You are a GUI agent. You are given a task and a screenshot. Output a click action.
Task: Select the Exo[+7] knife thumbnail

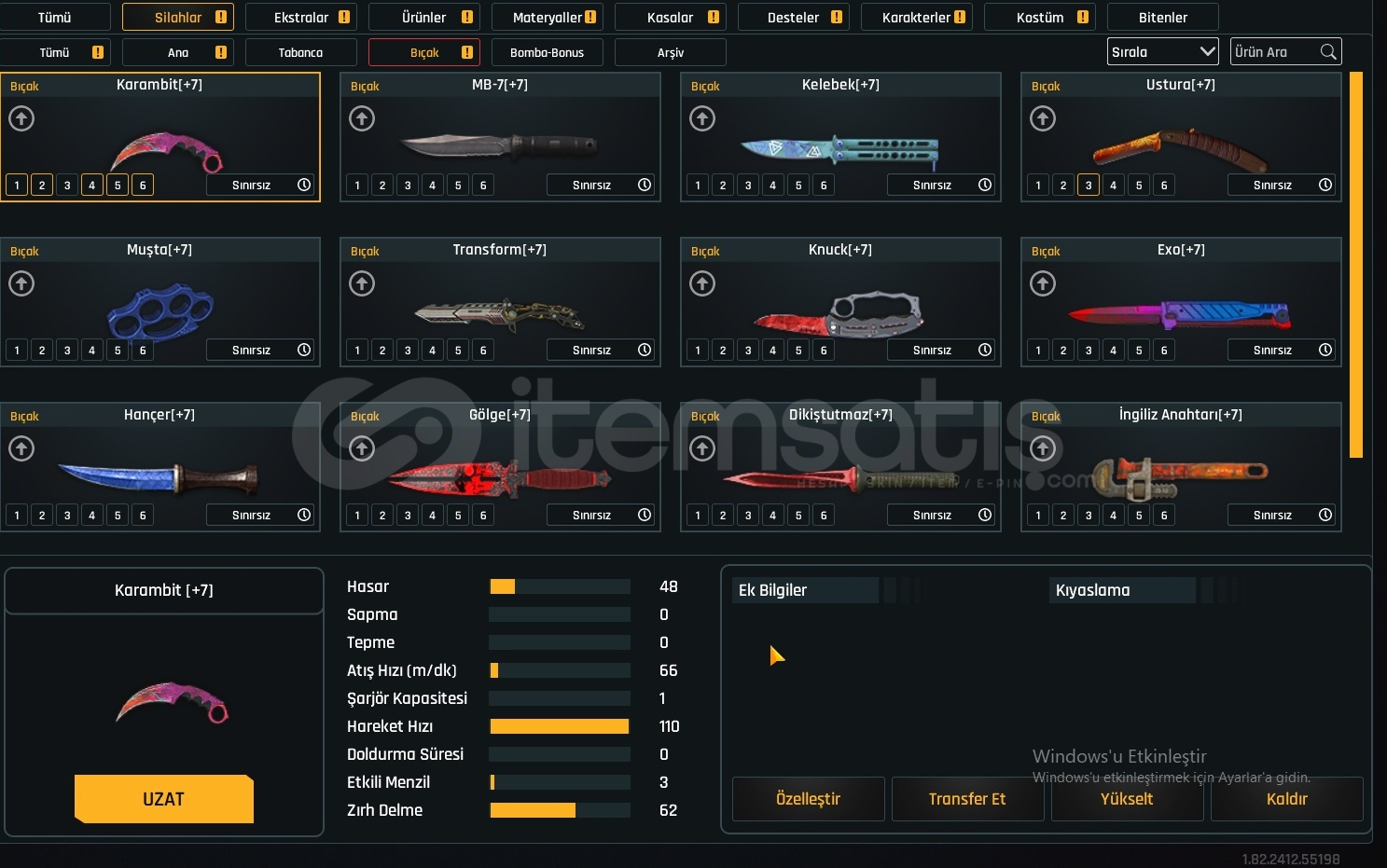tap(1180, 312)
